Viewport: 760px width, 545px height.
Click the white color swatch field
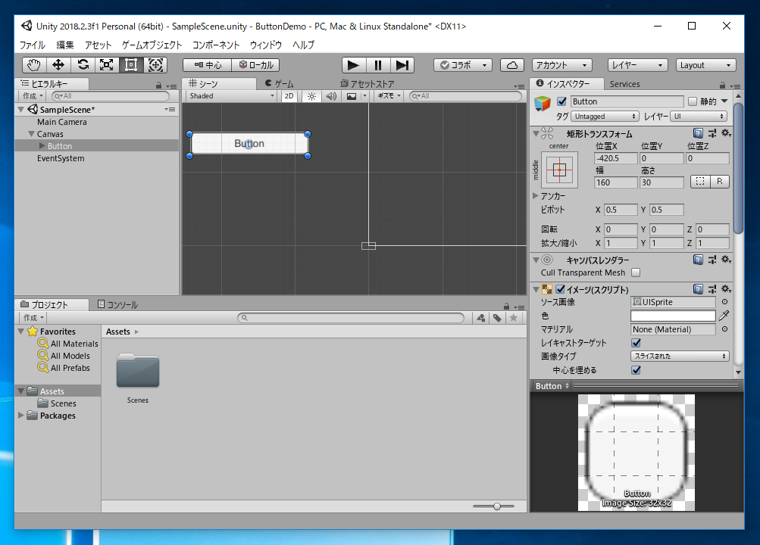[673, 316]
